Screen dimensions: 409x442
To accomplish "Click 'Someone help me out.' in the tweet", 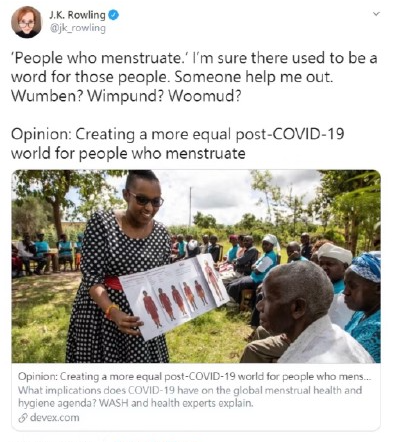I will point(254,77).
